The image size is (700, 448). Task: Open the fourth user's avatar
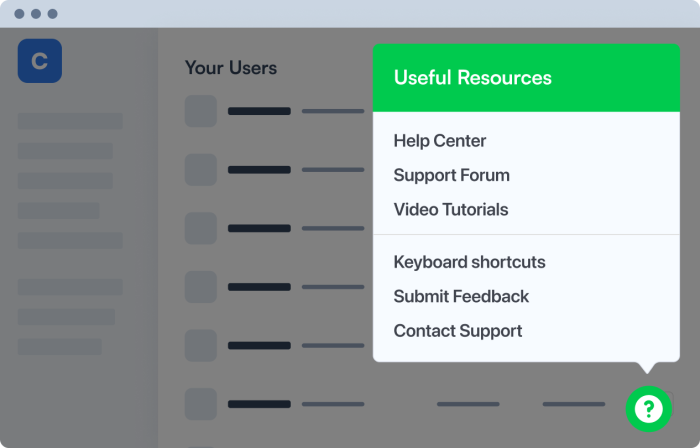click(201, 287)
